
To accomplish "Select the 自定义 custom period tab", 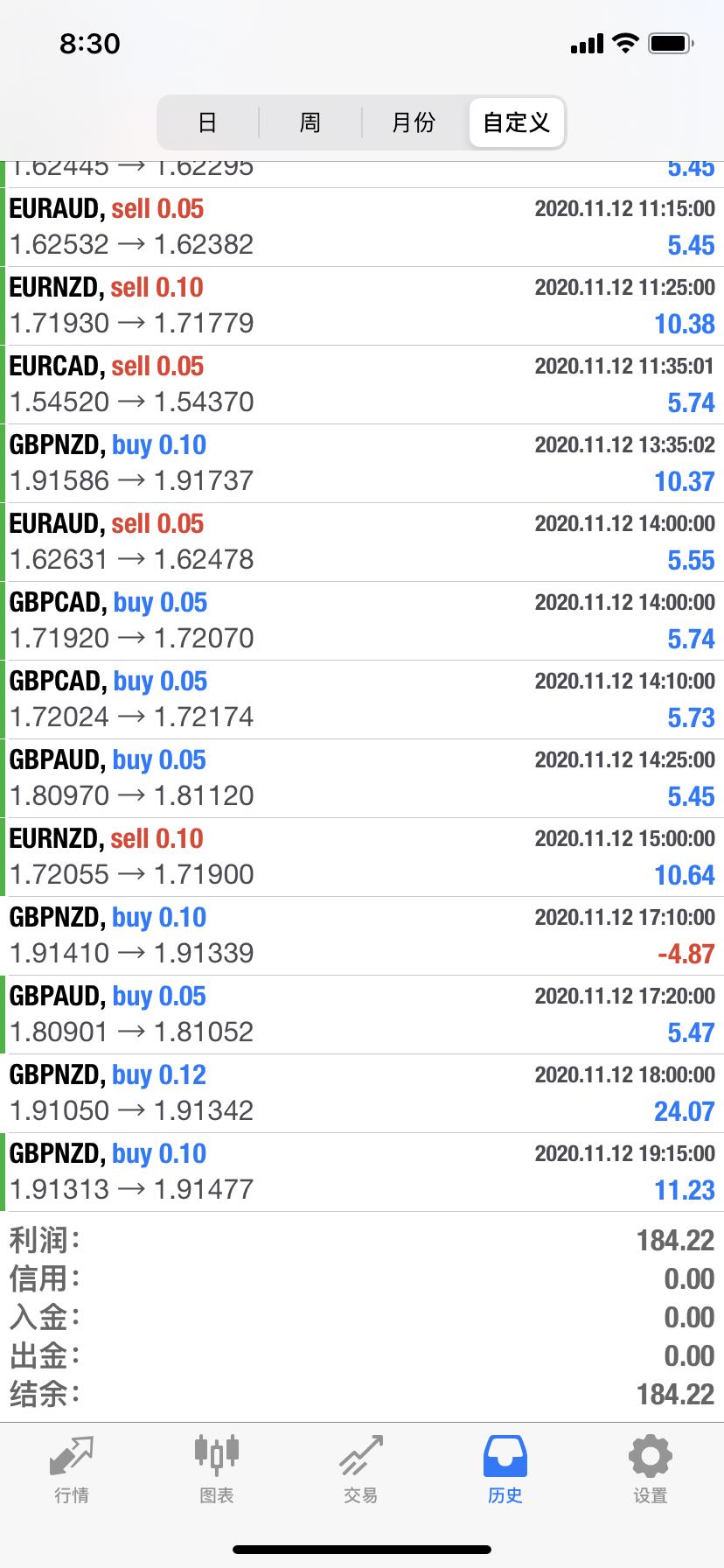I will 517,122.
